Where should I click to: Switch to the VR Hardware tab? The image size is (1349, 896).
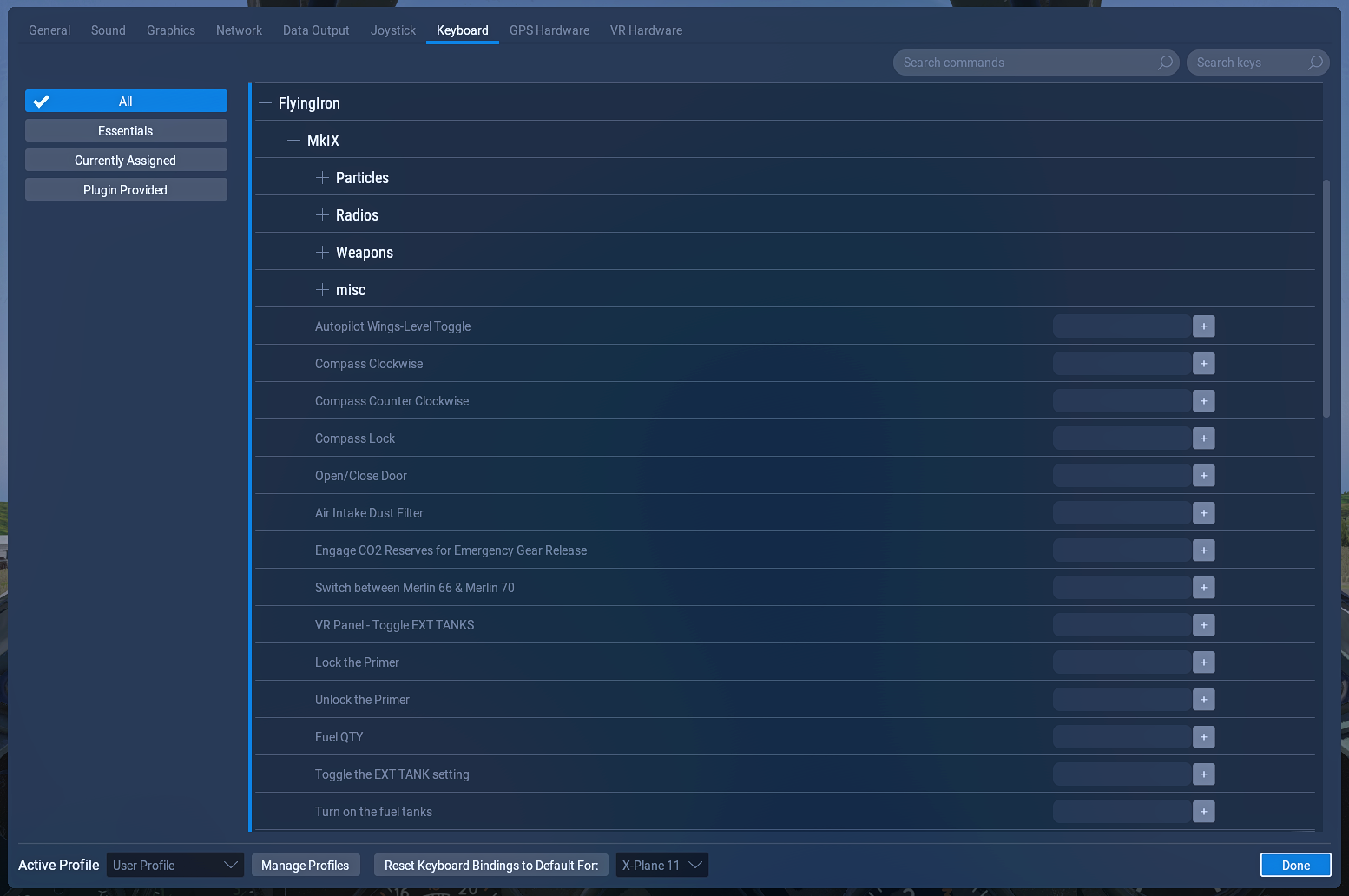[647, 30]
